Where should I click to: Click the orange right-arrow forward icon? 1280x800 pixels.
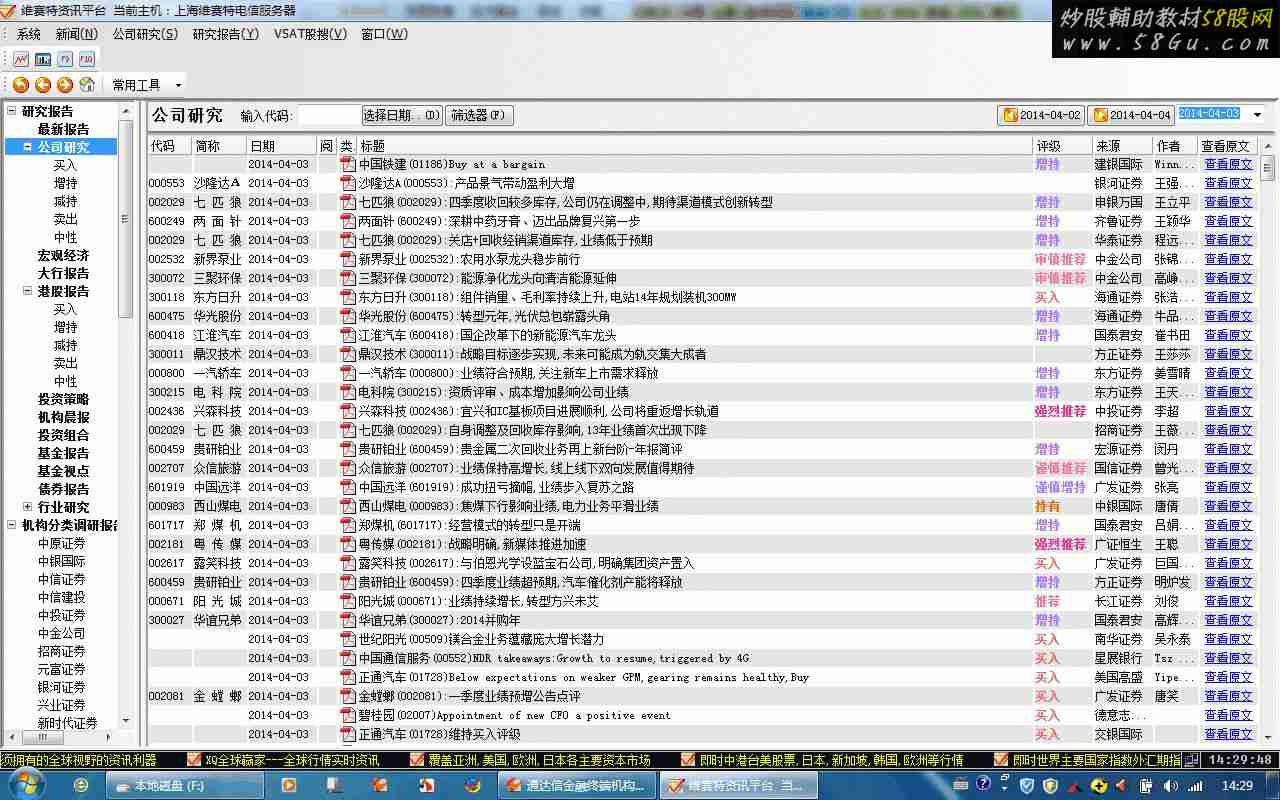click(65, 85)
